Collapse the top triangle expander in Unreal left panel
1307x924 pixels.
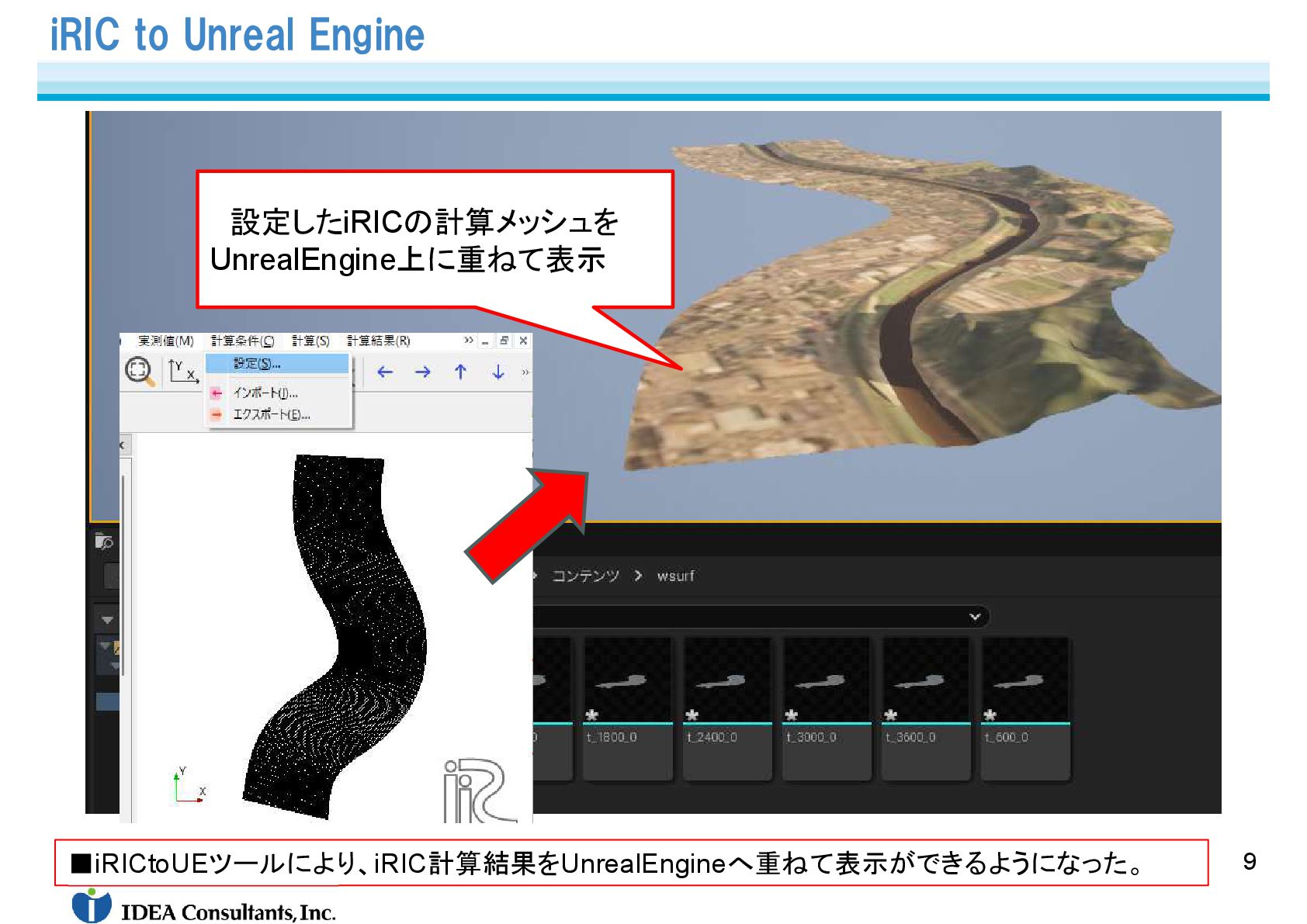tap(107, 619)
